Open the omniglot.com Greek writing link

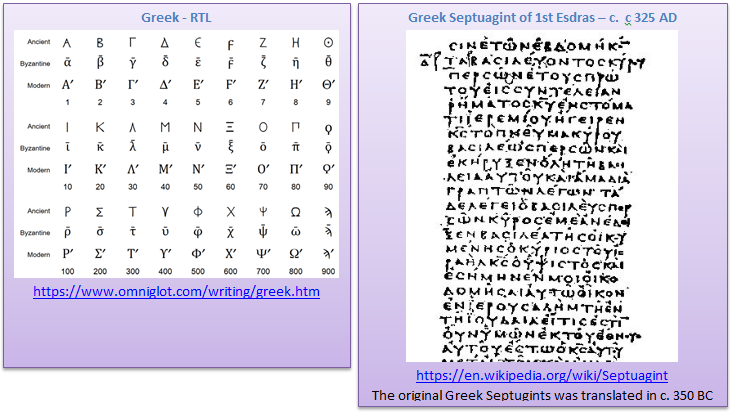(x=176, y=292)
